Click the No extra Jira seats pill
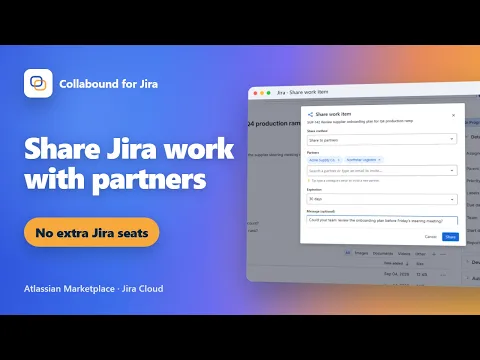The height and width of the screenshot is (360, 480). click(x=92, y=232)
